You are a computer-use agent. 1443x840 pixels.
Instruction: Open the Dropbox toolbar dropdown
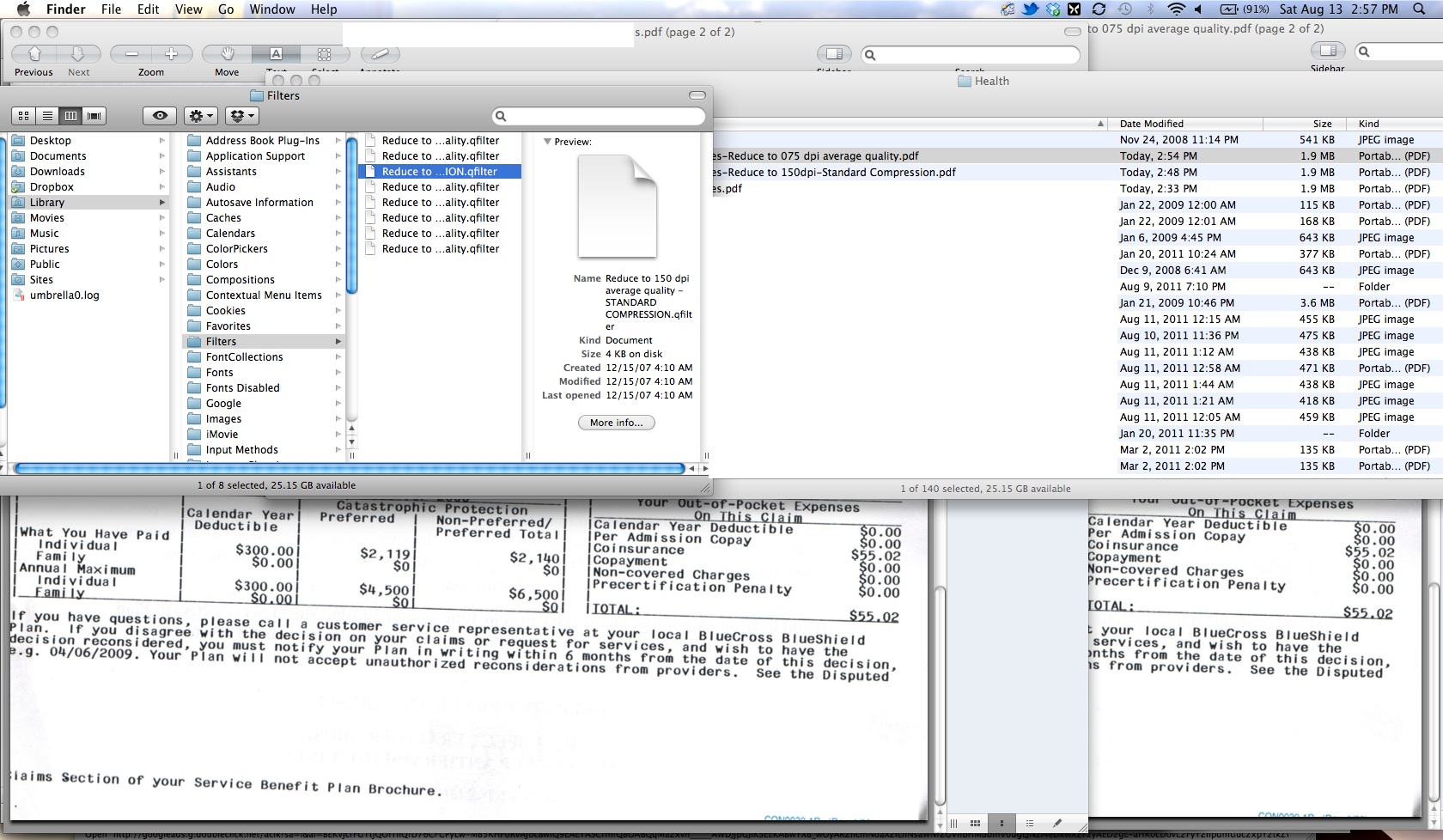click(x=241, y=116)
